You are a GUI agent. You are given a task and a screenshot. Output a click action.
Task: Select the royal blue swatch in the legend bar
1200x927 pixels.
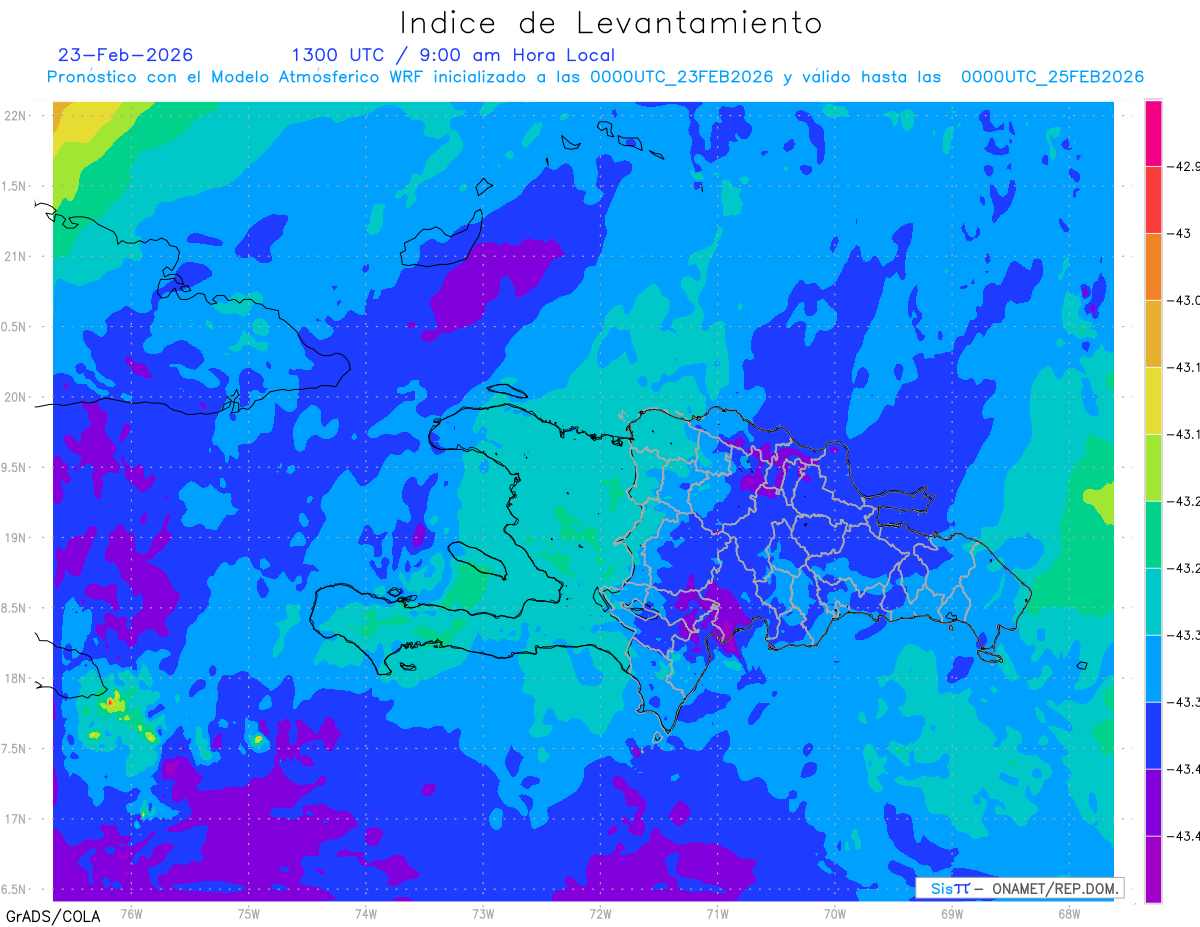click(1153, 736)
